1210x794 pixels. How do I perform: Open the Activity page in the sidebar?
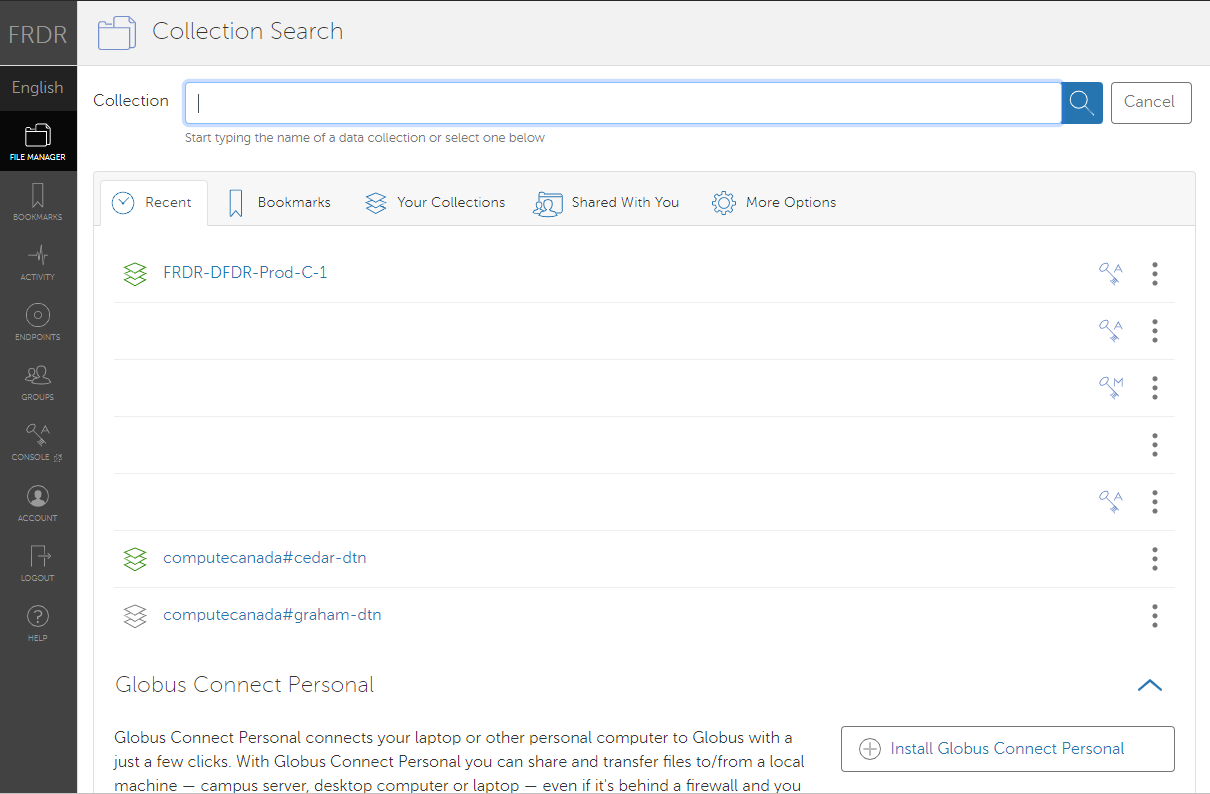(38, 261)
